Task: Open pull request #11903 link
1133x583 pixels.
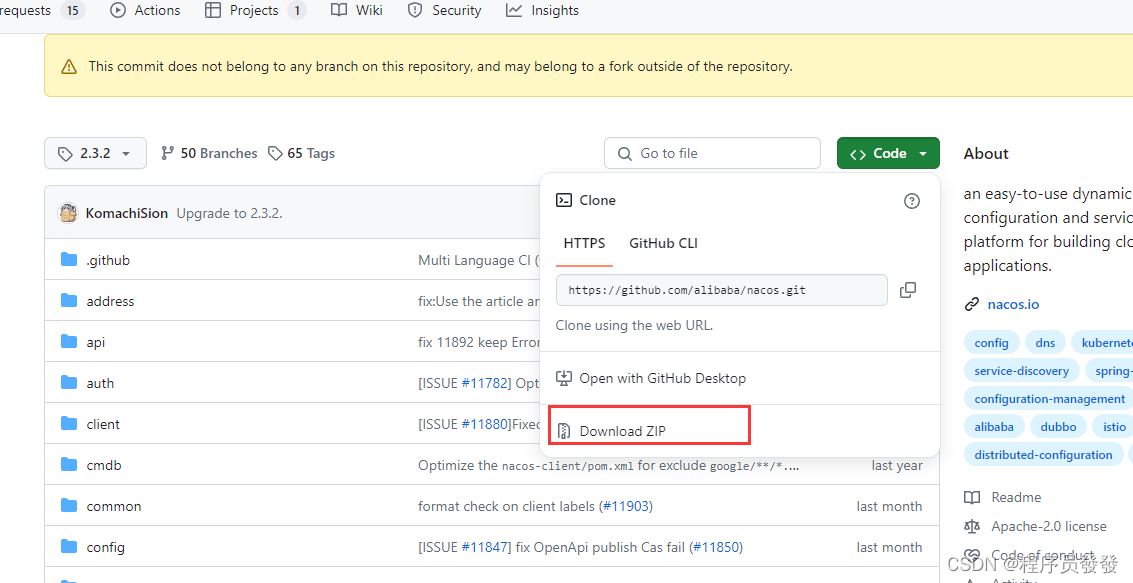Action: coord(626,506)
